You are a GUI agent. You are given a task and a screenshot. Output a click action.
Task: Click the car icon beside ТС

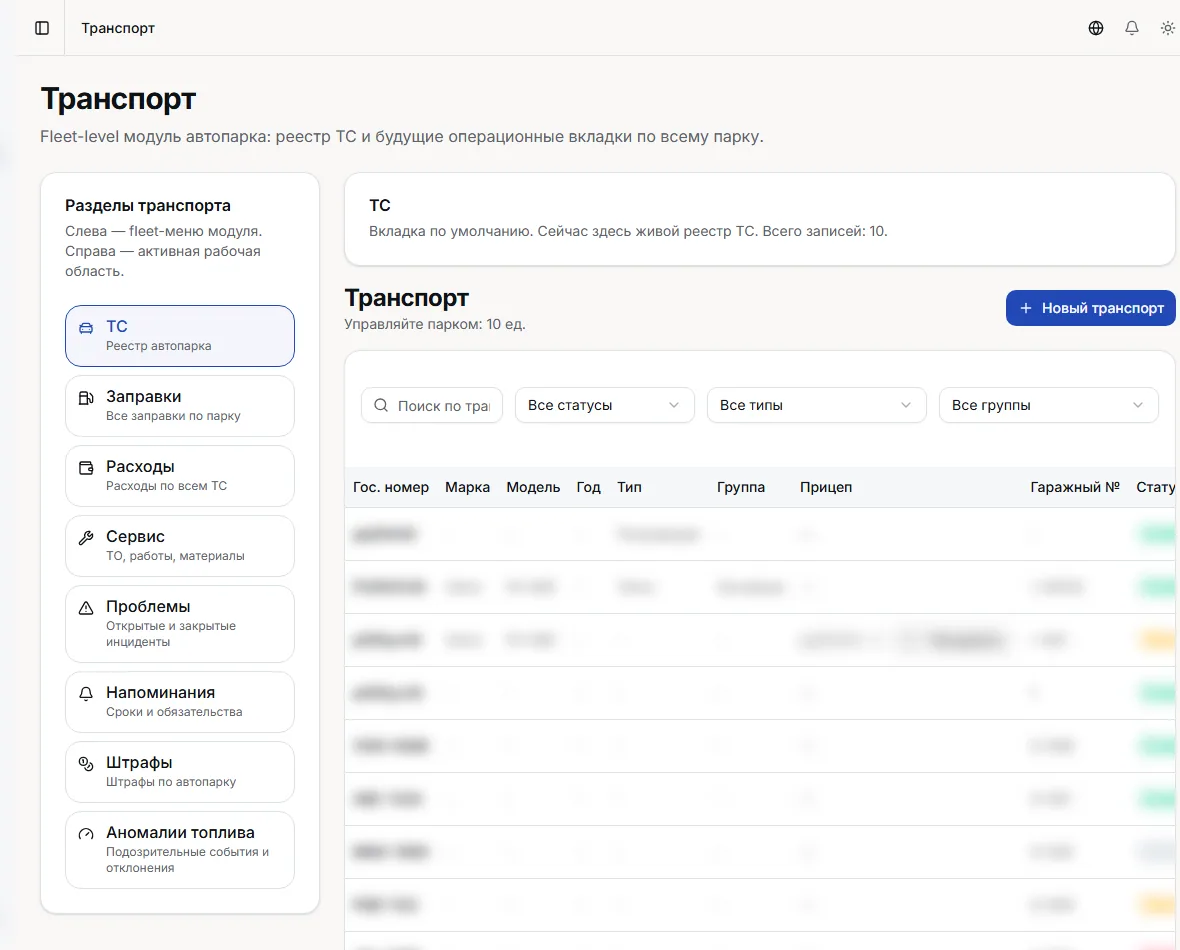(x=87, y=327)
